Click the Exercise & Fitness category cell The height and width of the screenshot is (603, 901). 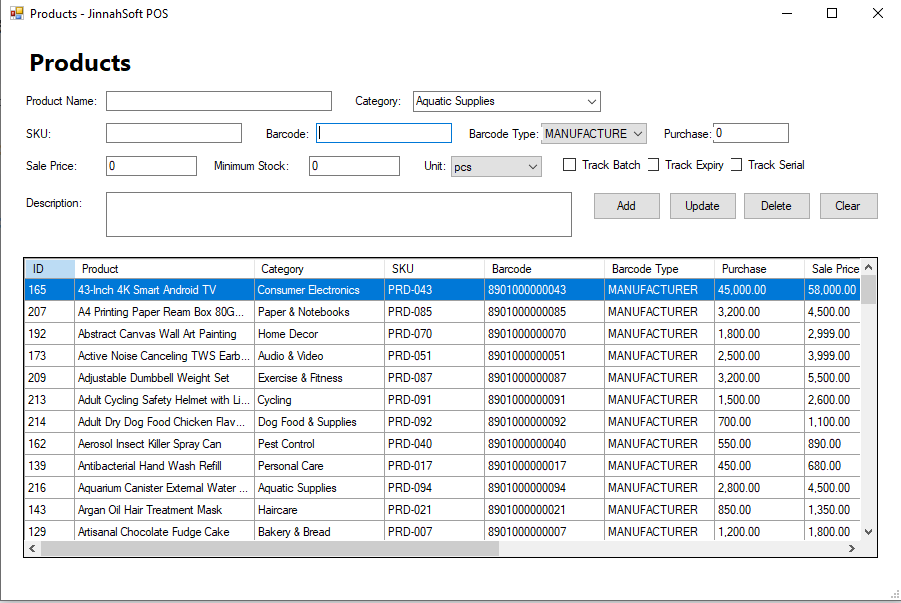pos(319,378)
